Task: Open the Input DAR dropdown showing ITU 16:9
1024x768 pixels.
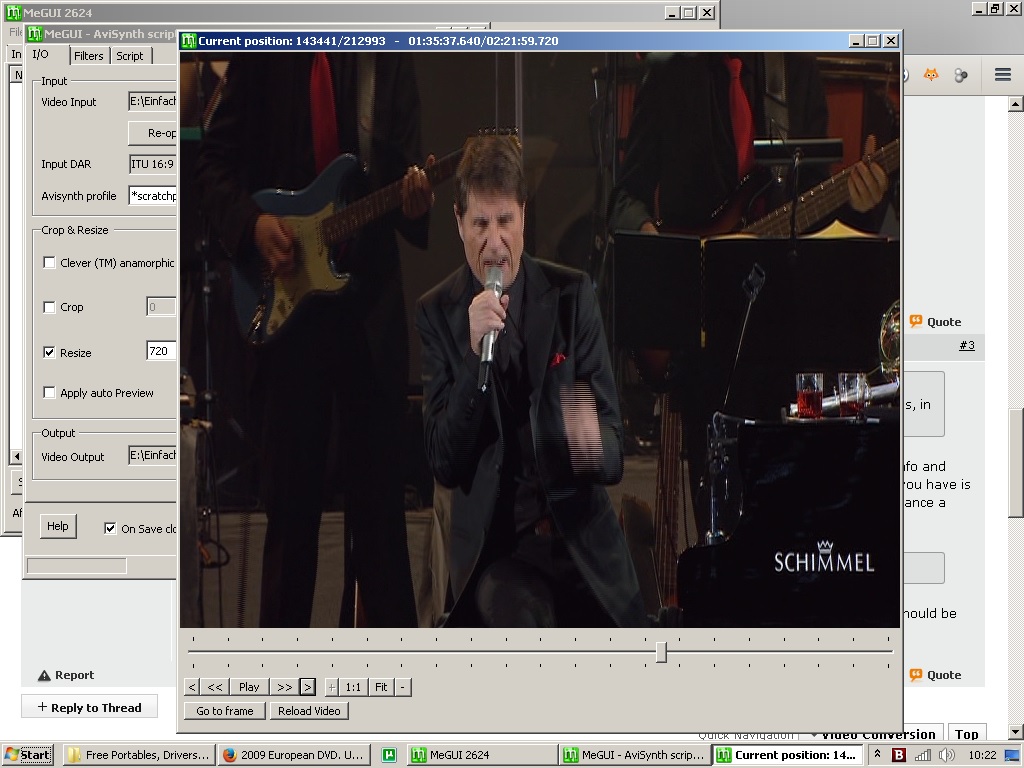Action: coord(153,164)
